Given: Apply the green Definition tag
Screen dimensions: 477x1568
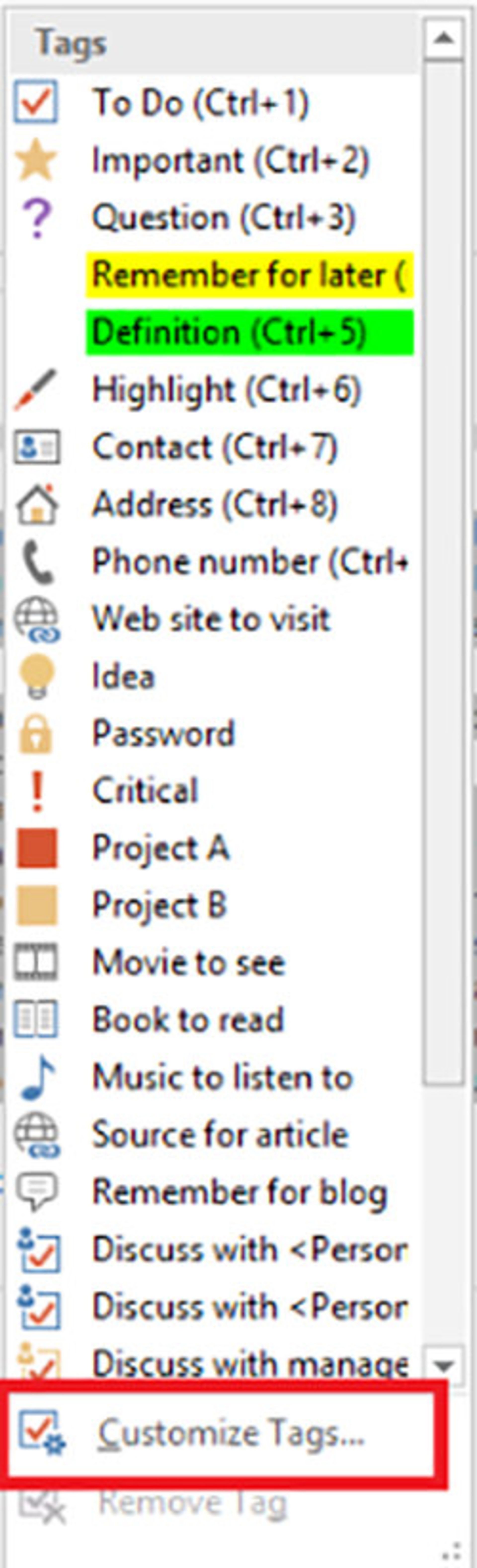Looking at the screenshot, I should [248, 332].
